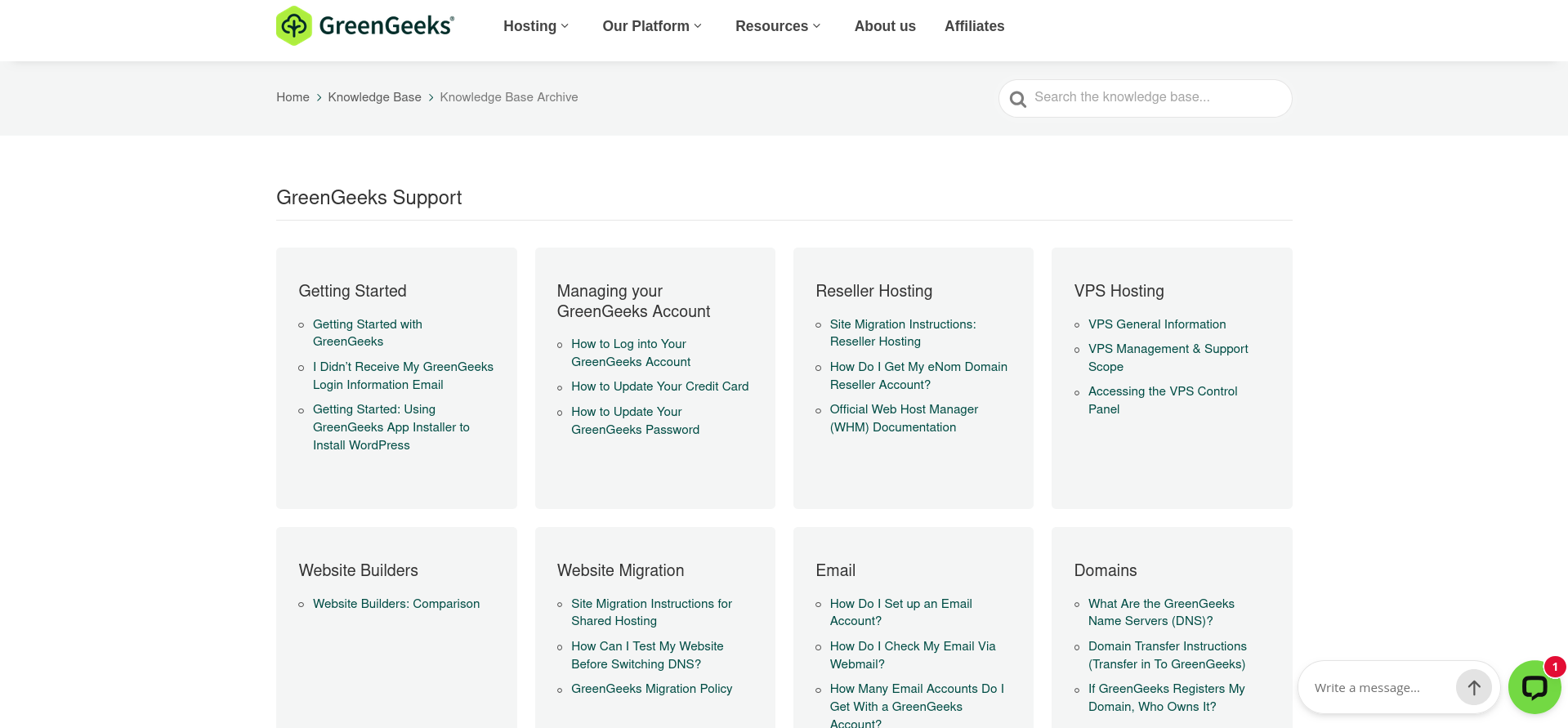Go to Home breadcrumb
This screenshot has height=728, width=1568.
[293, 97]
